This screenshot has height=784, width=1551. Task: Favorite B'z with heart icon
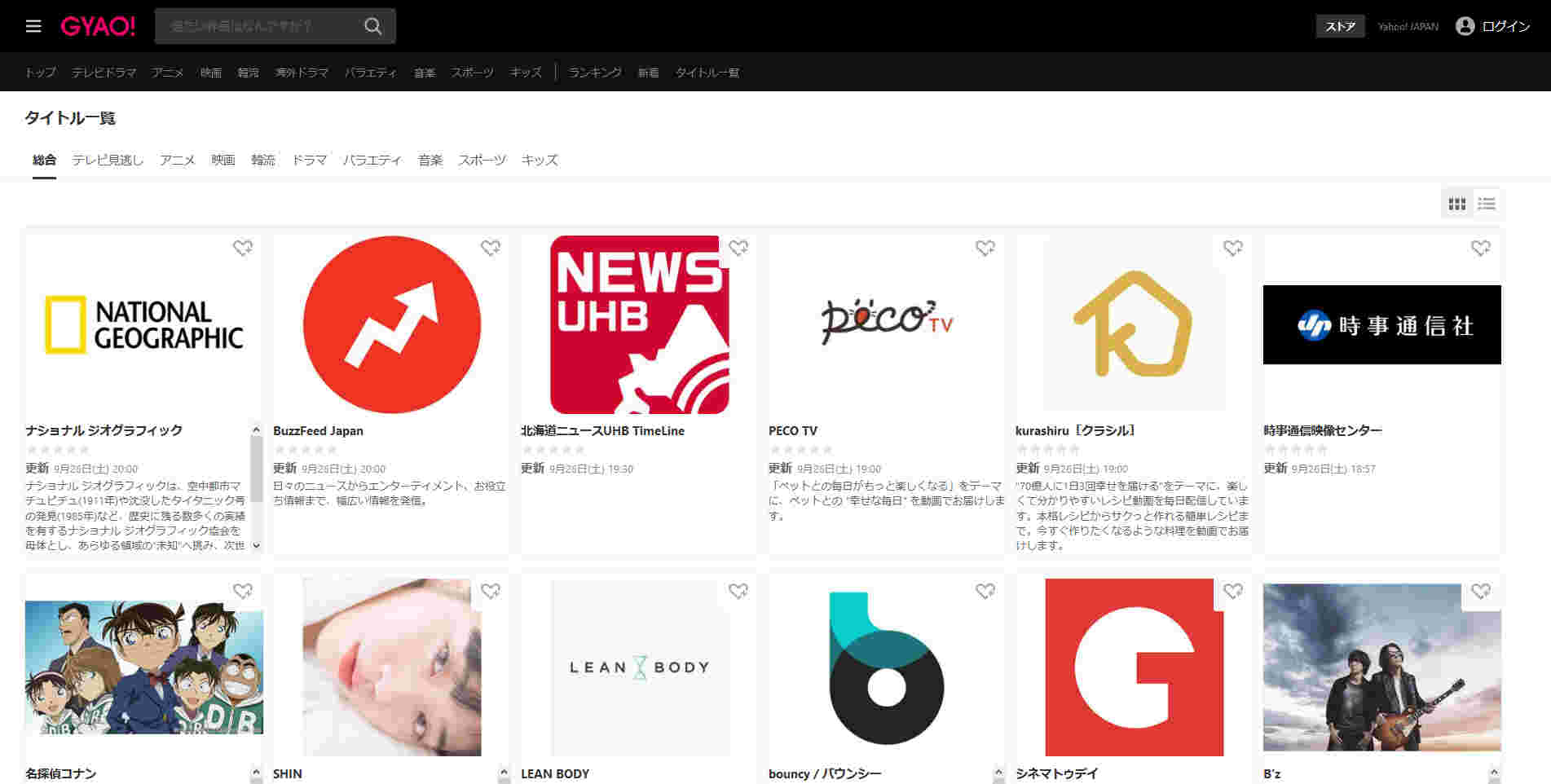1481,591
